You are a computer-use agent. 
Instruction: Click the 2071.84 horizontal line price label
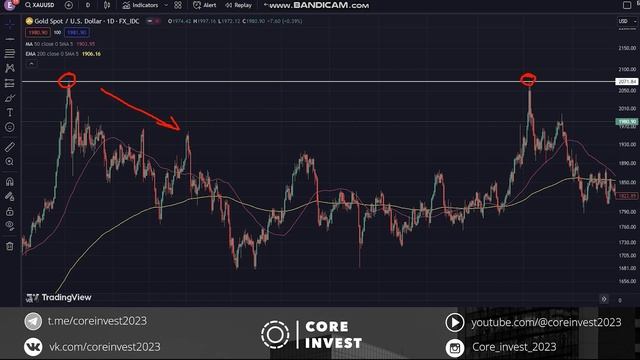[x=627, y=82]
